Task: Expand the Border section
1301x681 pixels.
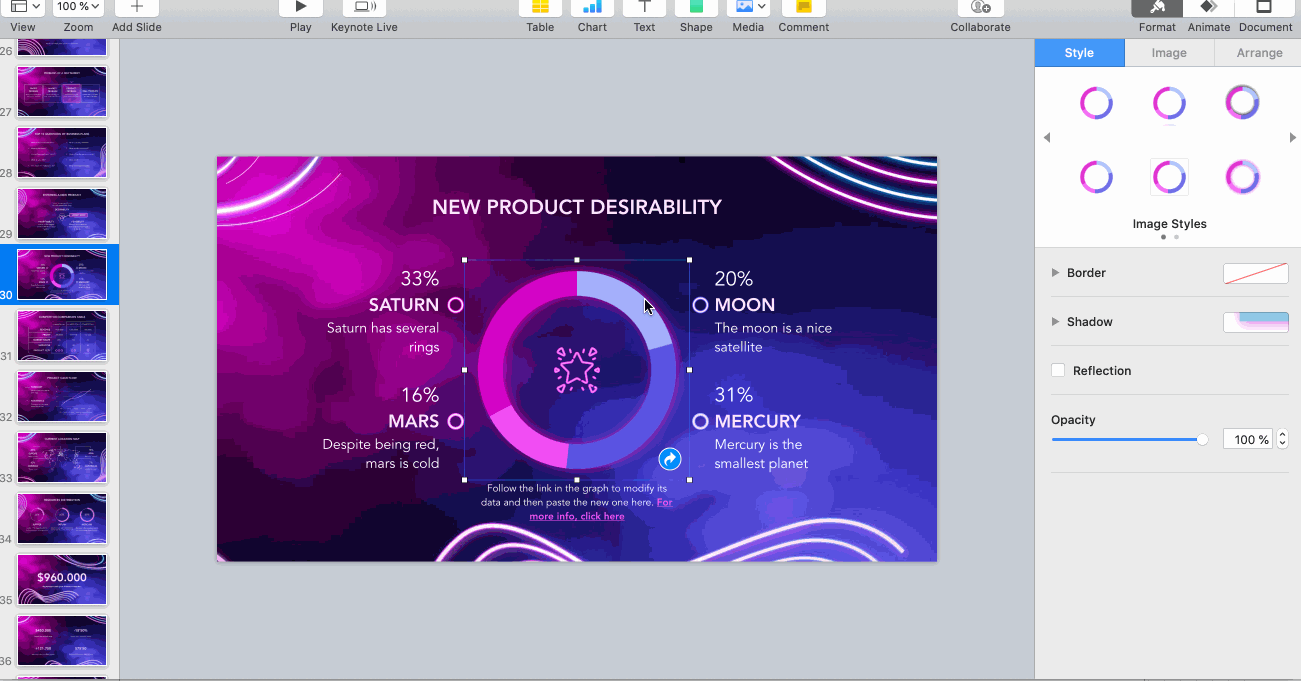Action: tap(1055, 273)
